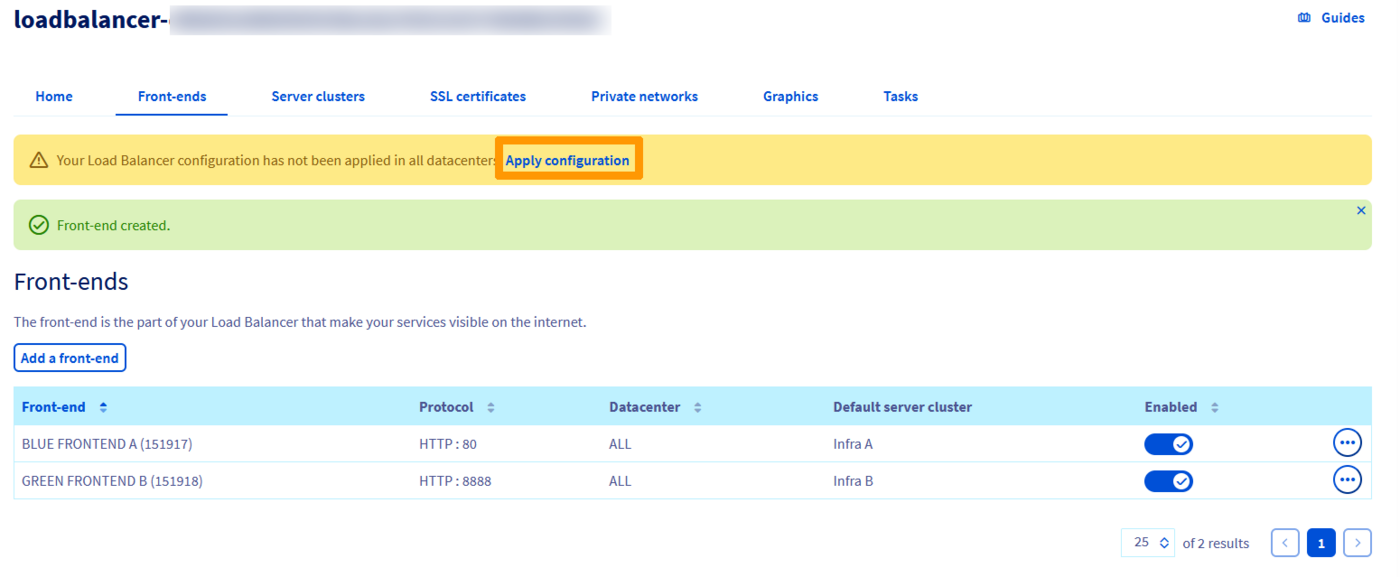
Task: Select page 1 in pagination
Action: 1320,543
